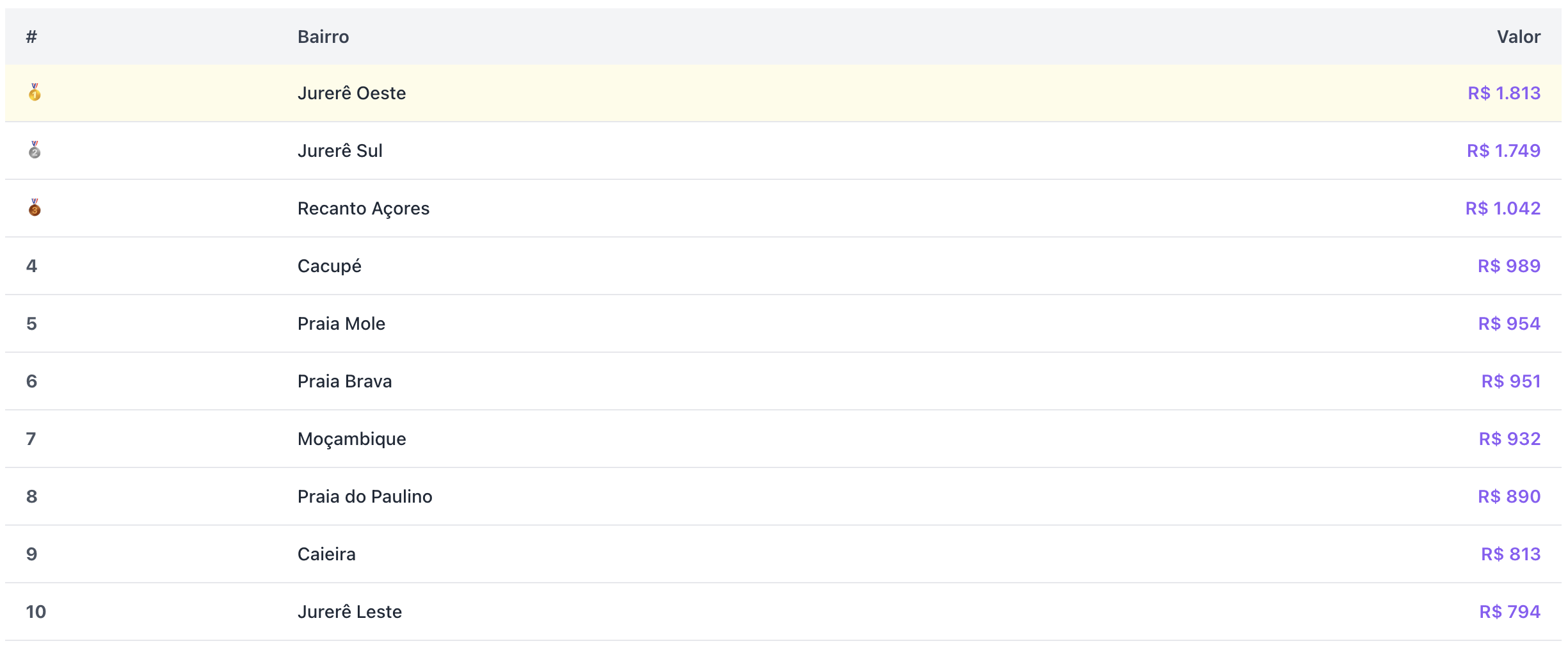Click the '#' rank column header
Image resolution: width=1568 pixels, height=648 pixels.
click(x=31, y=37)
